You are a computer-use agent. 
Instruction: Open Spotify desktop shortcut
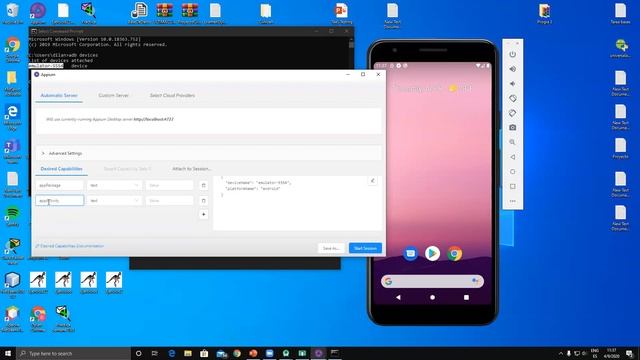click(x=13, y=216)
